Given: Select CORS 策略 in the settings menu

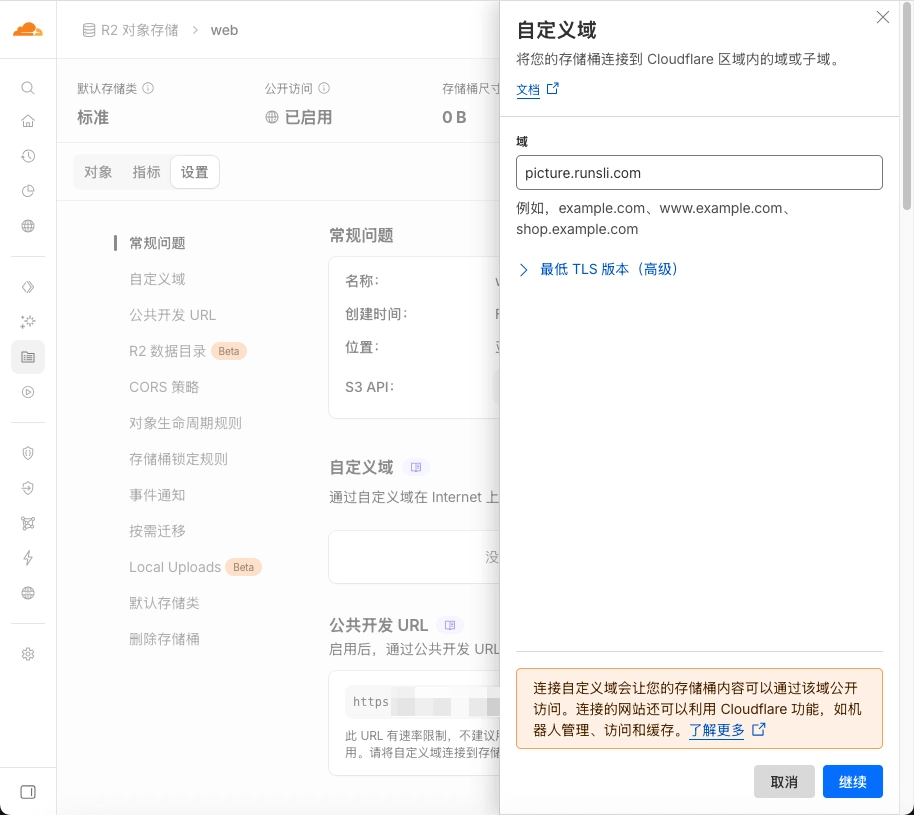Looking at the screenshot, I should click(x=164, y=387).
